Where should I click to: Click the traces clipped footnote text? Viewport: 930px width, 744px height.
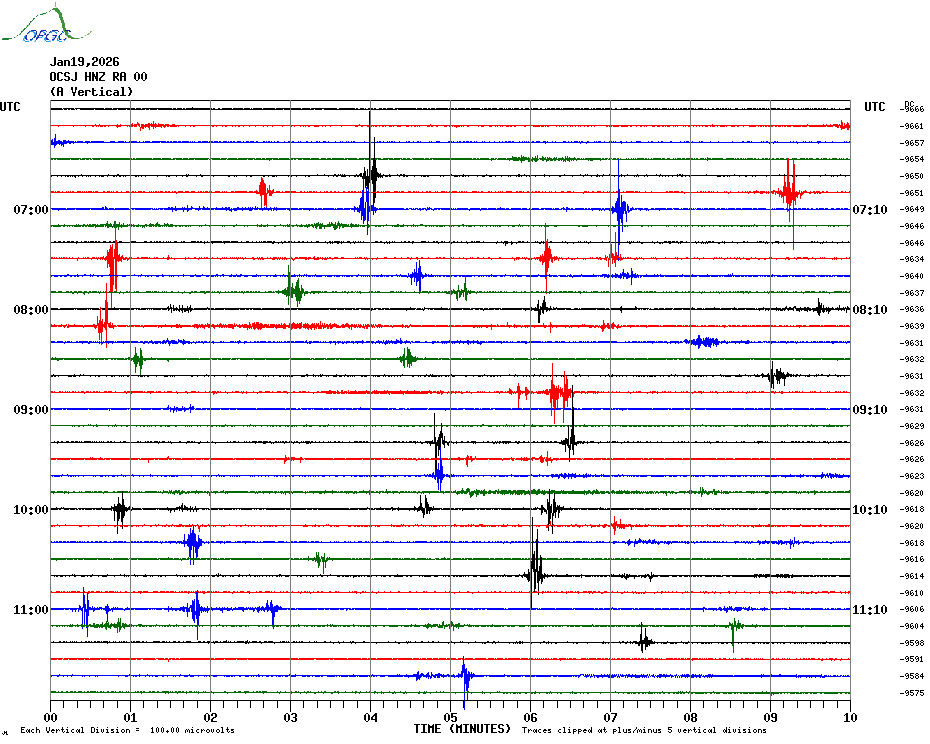pyautogui.click(x=644, y=731)
